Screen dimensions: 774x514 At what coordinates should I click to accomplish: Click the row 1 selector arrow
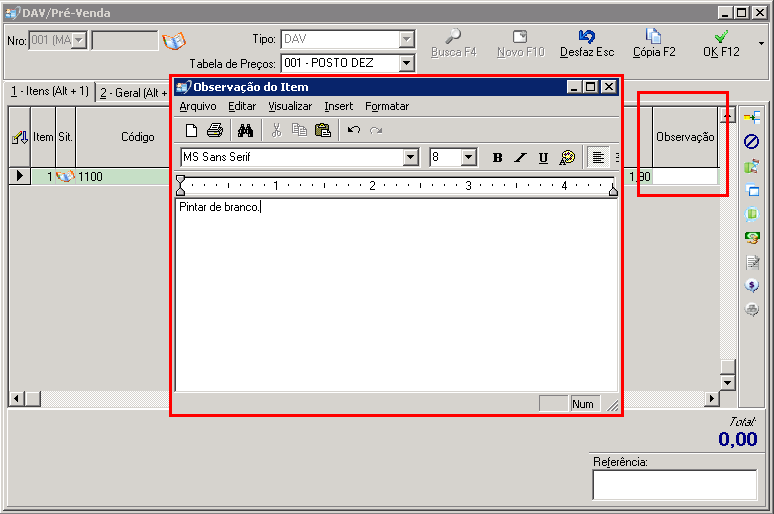20,176
